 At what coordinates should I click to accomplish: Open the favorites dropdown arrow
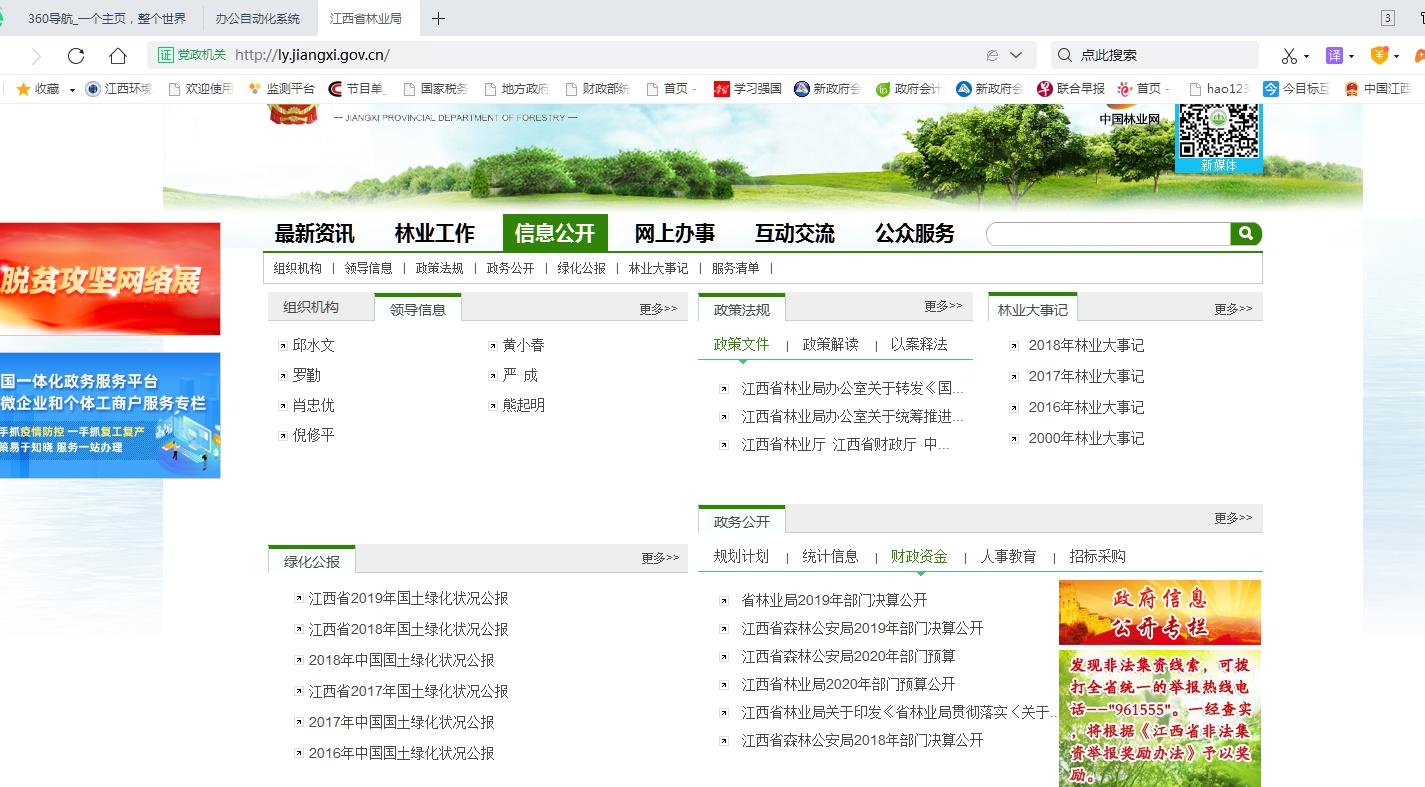point(72,90)
